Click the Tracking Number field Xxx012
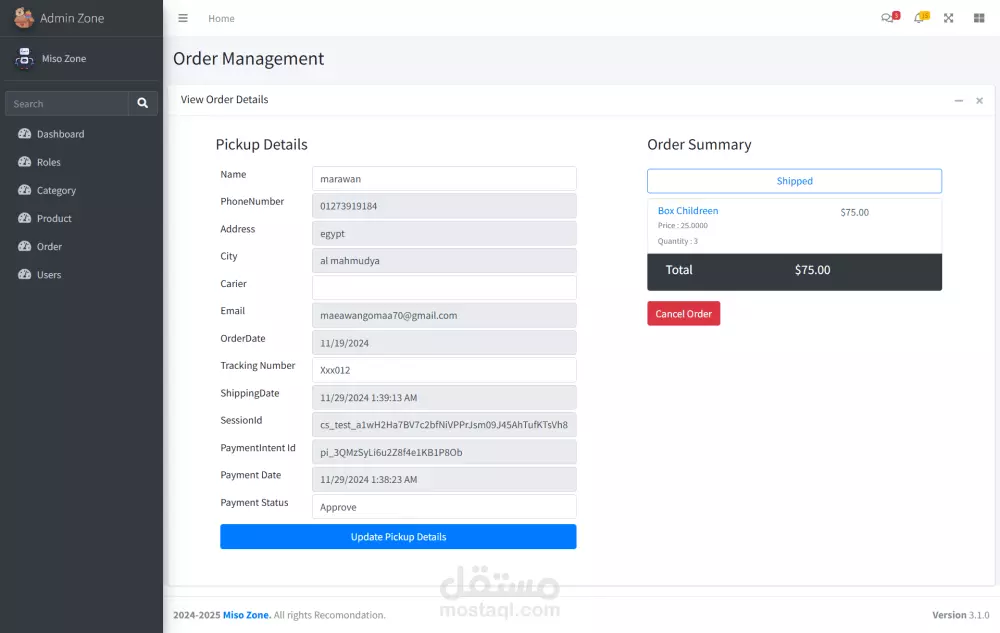The width and height of the screenshot is (1000, 633). [x=444, y=370]
